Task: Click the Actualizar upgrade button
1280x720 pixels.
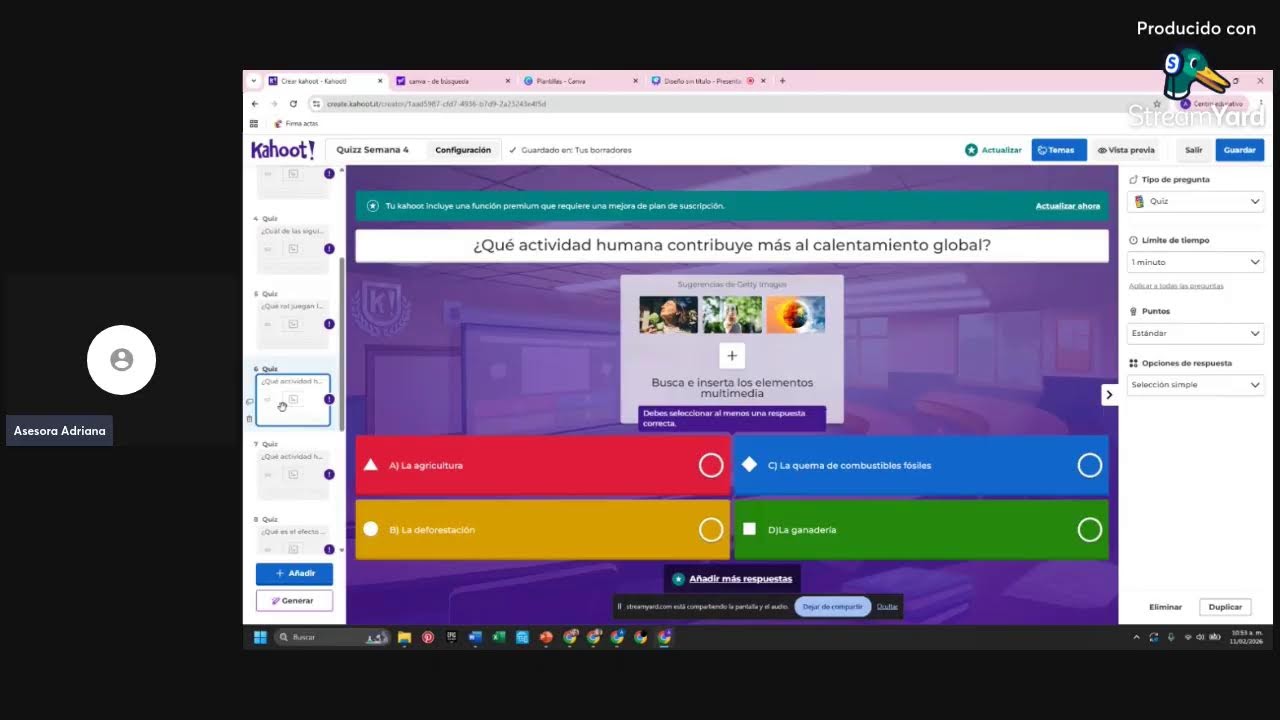Action: 993,150
